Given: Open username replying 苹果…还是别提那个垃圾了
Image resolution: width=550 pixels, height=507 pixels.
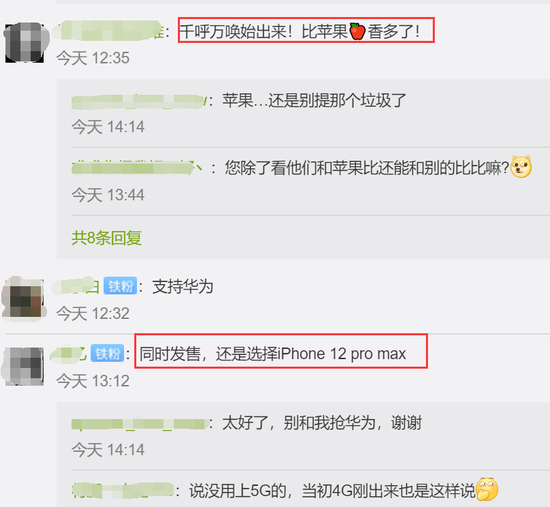Looking at the screenshot, I should tap(139, 102).
